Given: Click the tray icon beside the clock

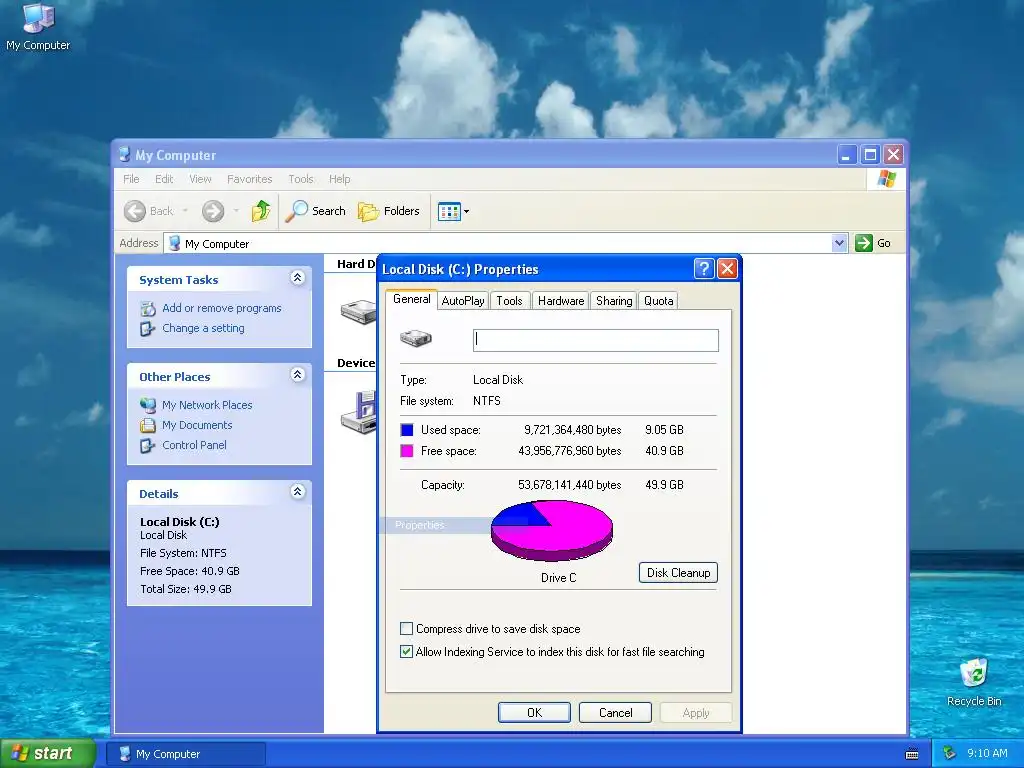Looking at the screenshot, I should (950, 754).
